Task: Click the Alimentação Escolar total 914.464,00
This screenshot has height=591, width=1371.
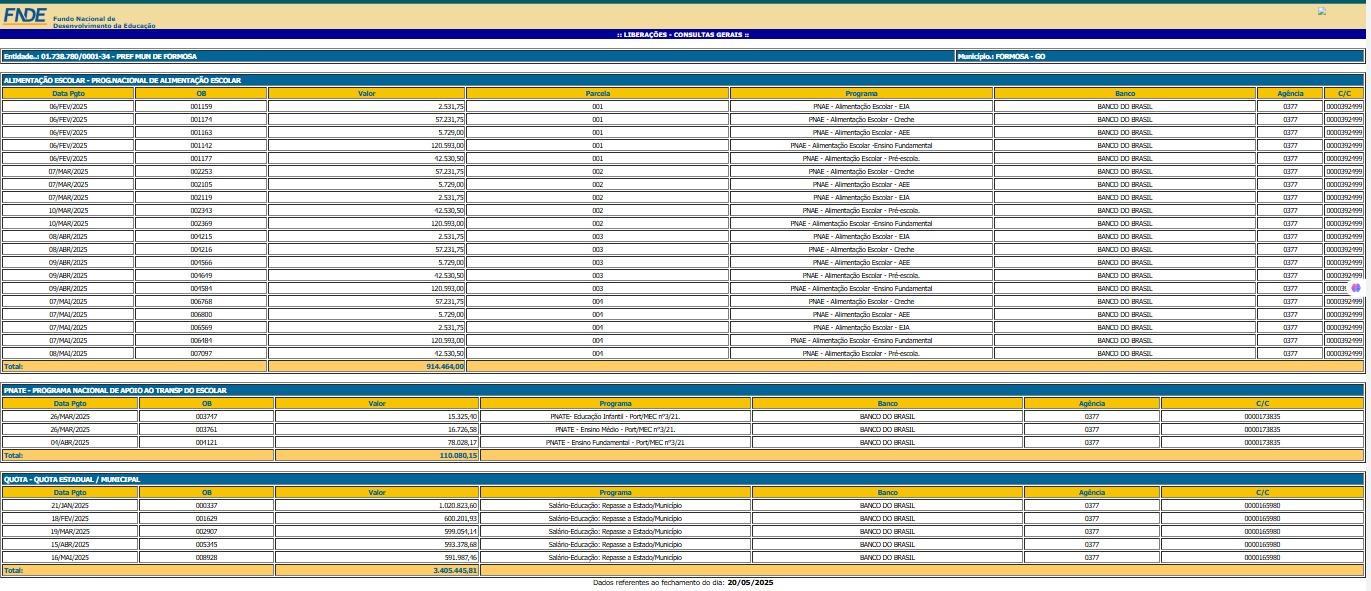Action: (445, 367)
